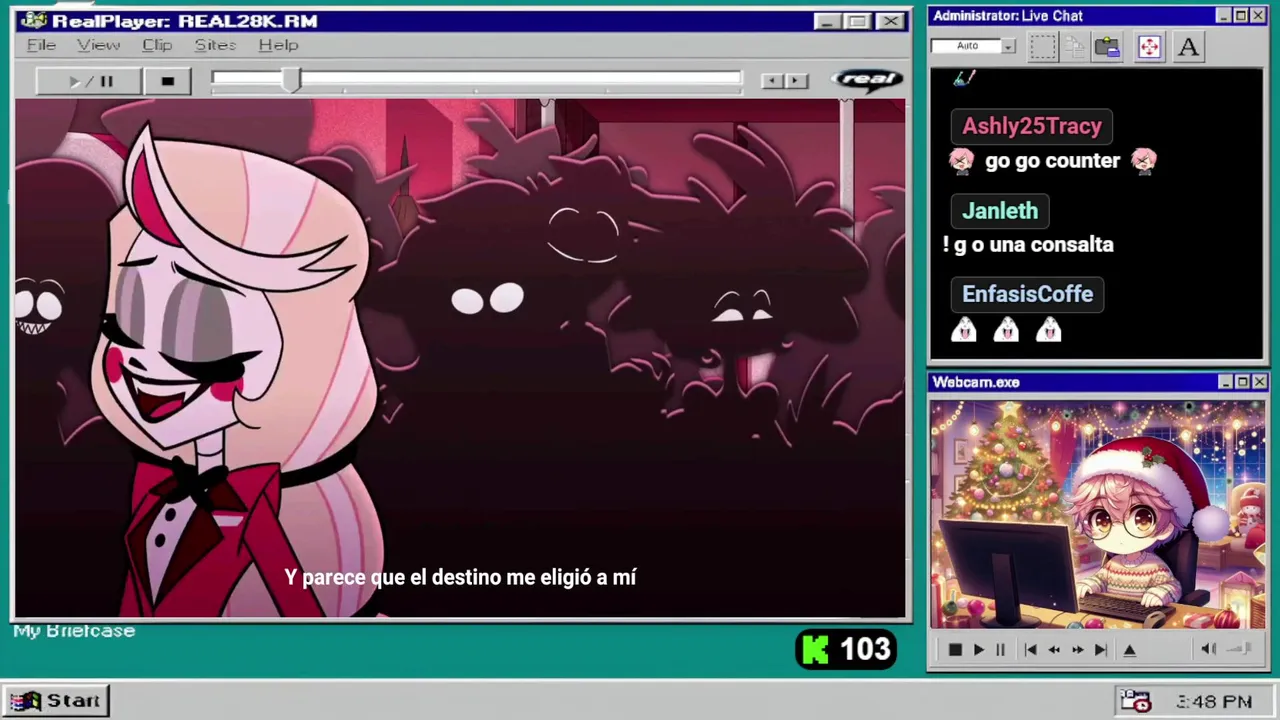Click the last ghost emote under EnfasisCoffe
The height and width of the screenshot is (720, 1280).
(x=1048, y=330)
